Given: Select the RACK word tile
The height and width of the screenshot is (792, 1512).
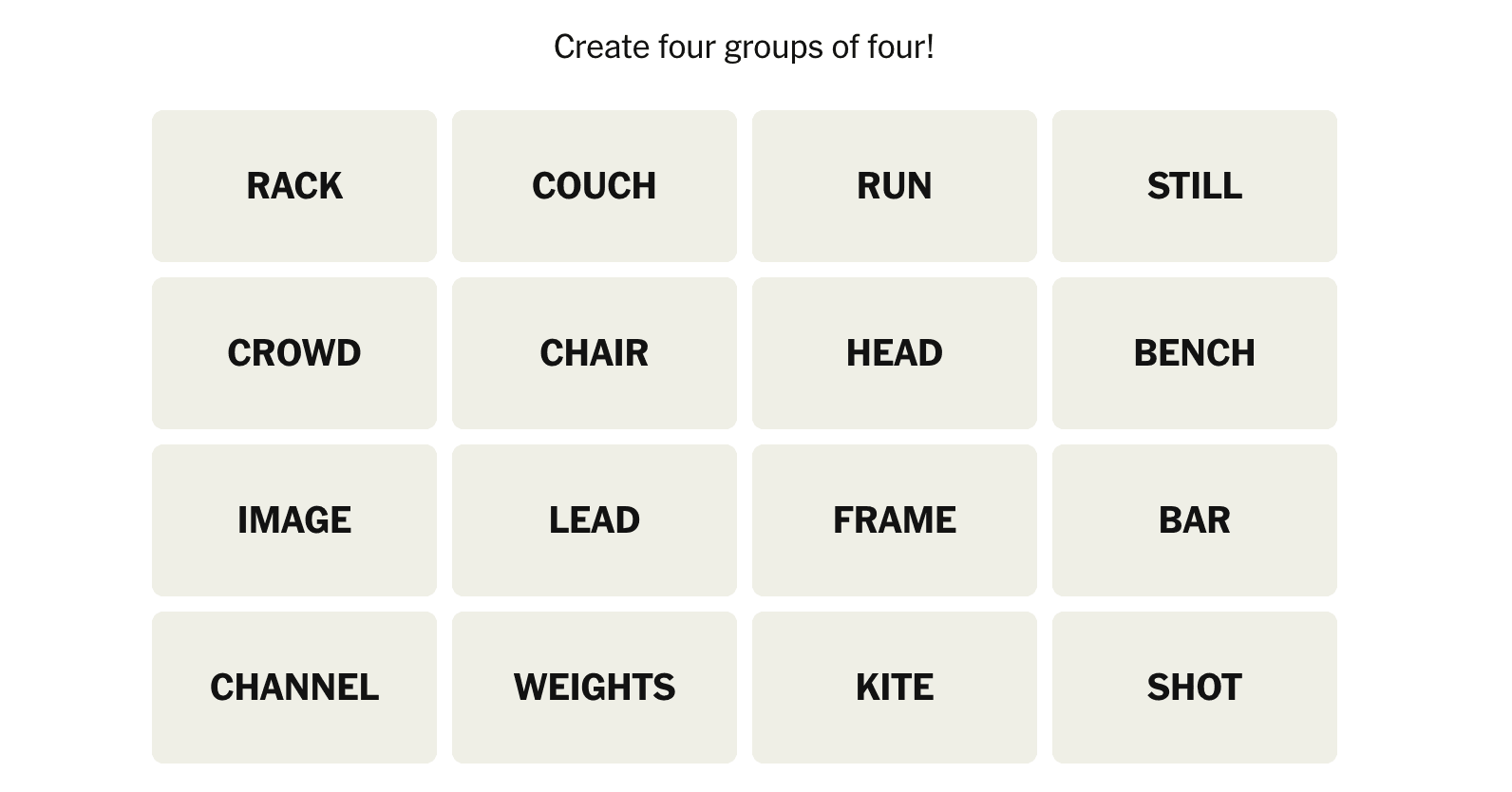Looking at the screenshot, I should [294, 186].
